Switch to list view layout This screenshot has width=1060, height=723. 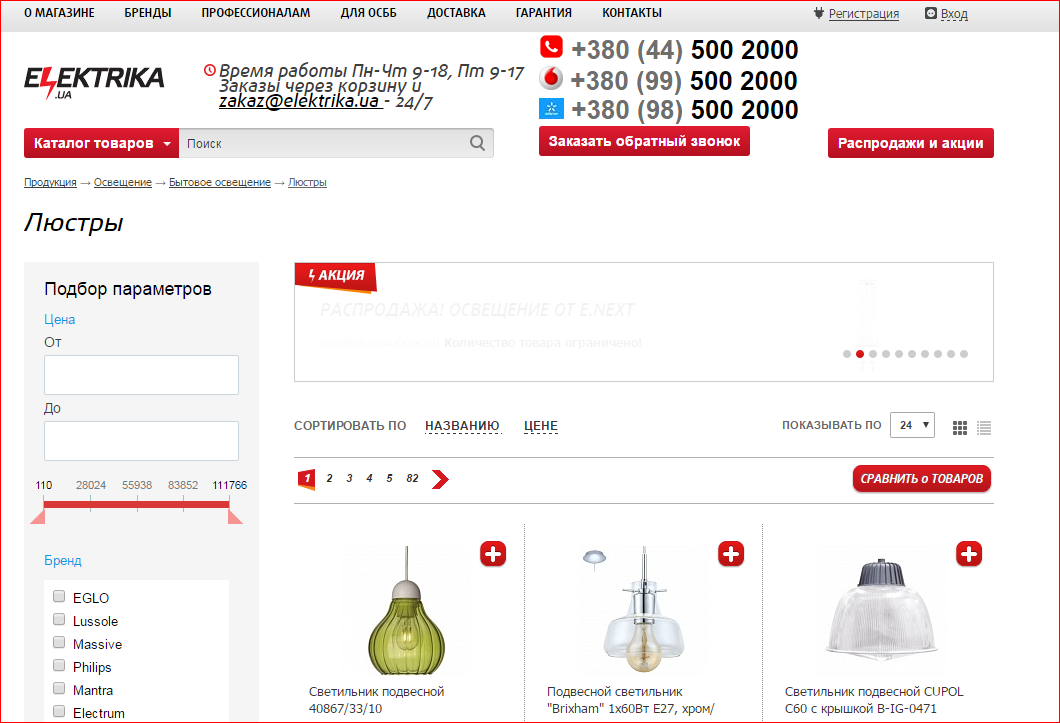pos(984,427)
